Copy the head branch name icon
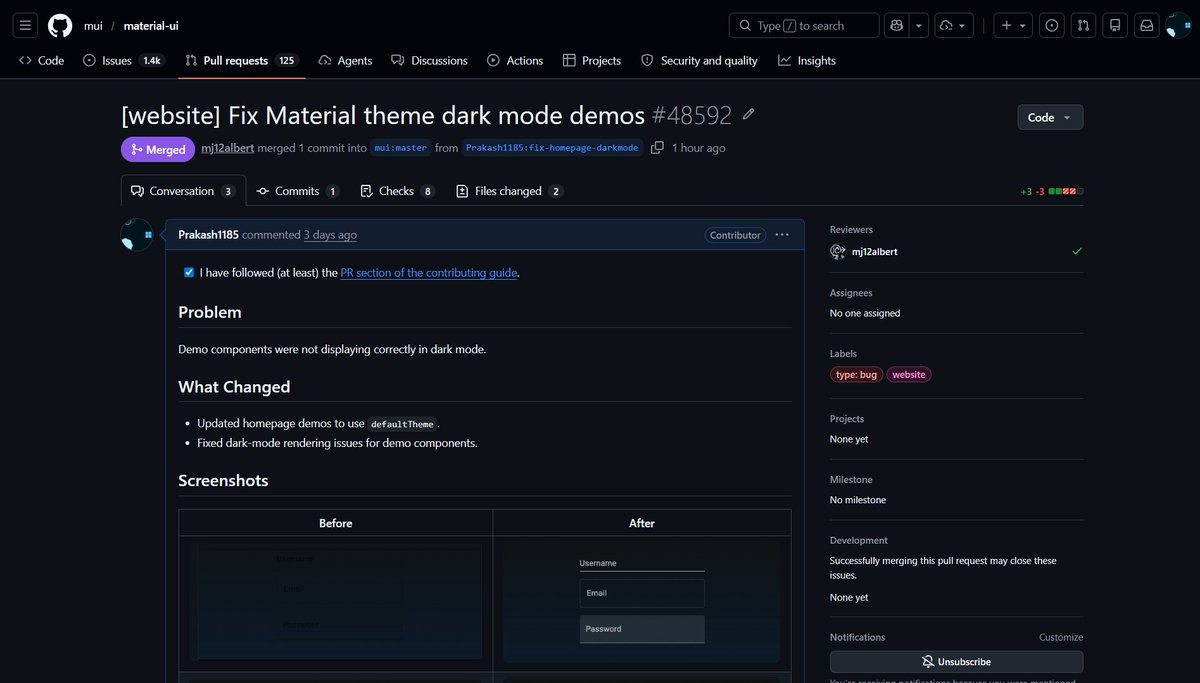The width and height of the screenshot is (1200, 683). pos(657,148)
